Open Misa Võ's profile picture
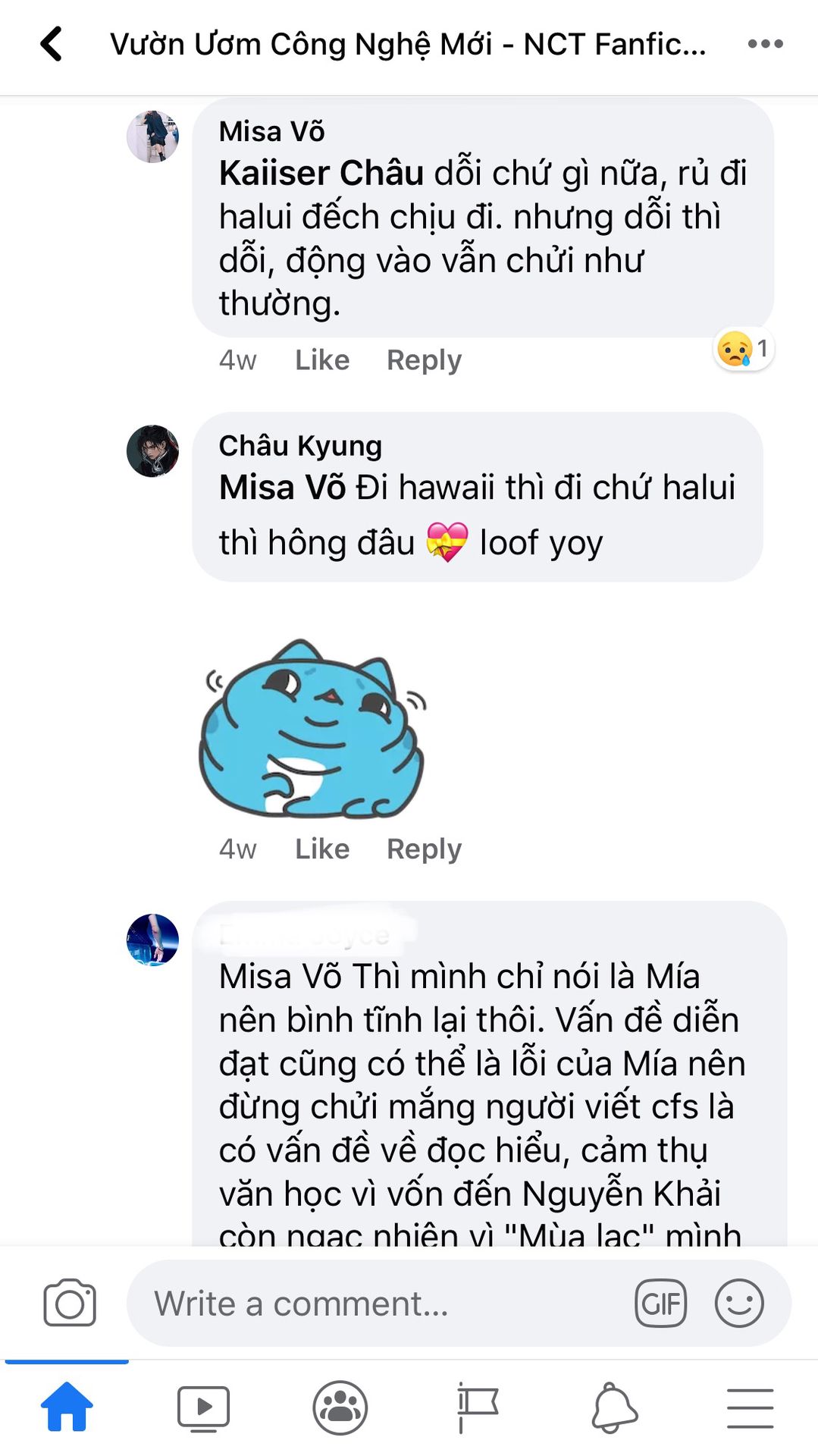 click(x=152, y=136)
